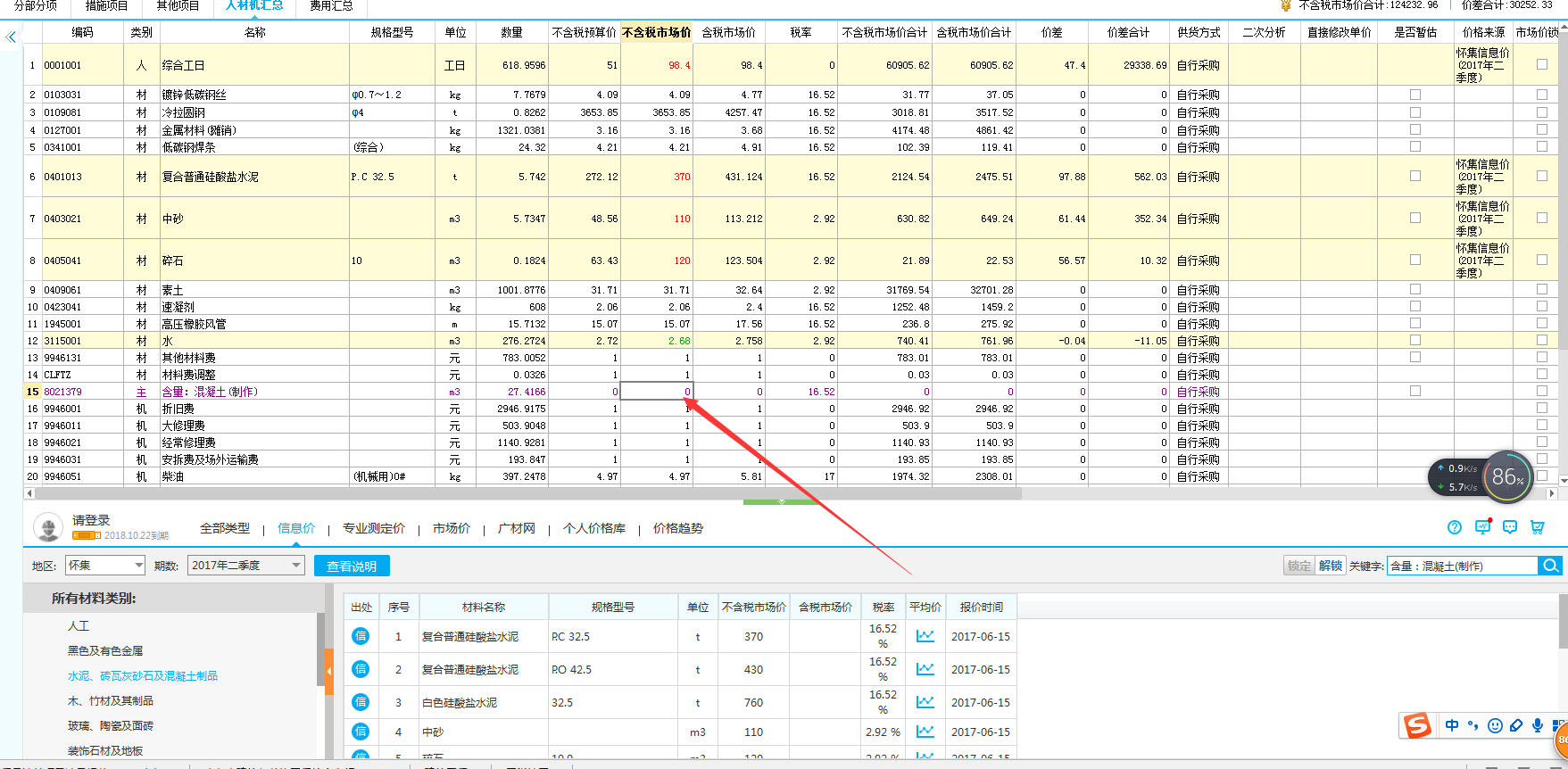
Task: Toggle Sogou punctuation mode icon
Action: [1473, 725]
